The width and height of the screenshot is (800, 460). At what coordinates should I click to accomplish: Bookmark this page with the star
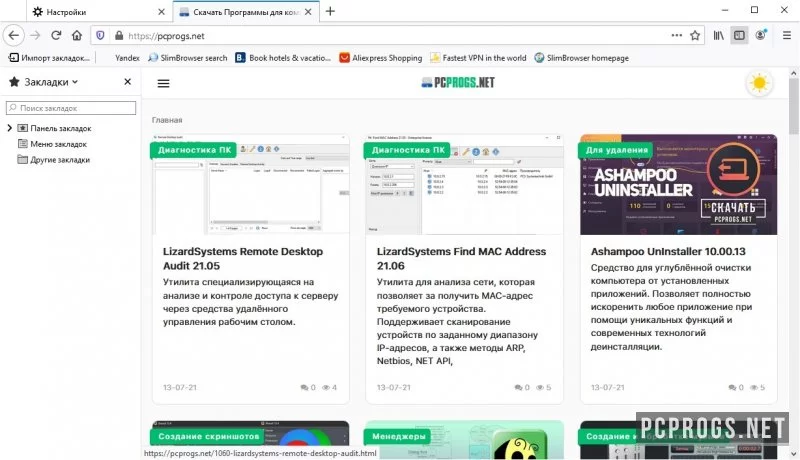pyautogui.click(x=695, y=35)
